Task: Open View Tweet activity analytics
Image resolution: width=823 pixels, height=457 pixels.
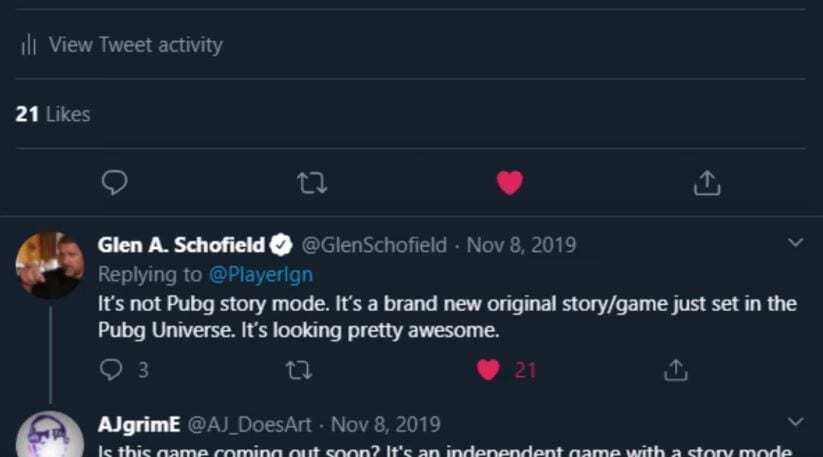Action: click(135, 45)
